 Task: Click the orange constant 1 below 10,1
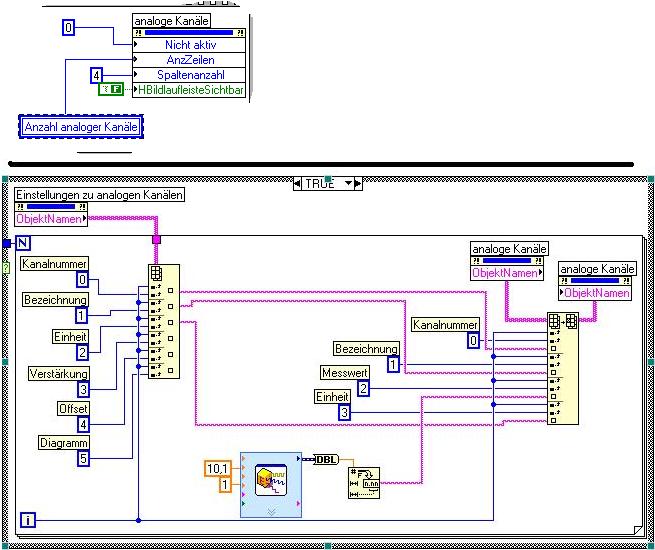225,484
